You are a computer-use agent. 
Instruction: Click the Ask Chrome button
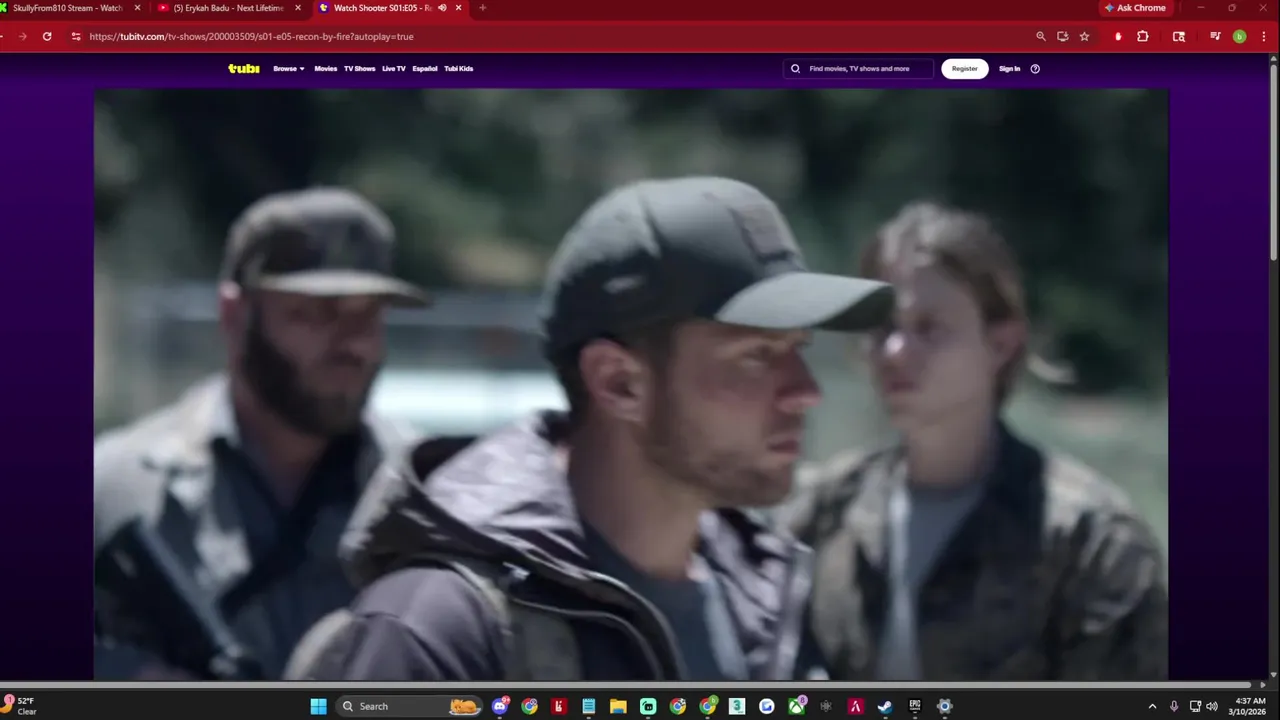[1135, 8]
